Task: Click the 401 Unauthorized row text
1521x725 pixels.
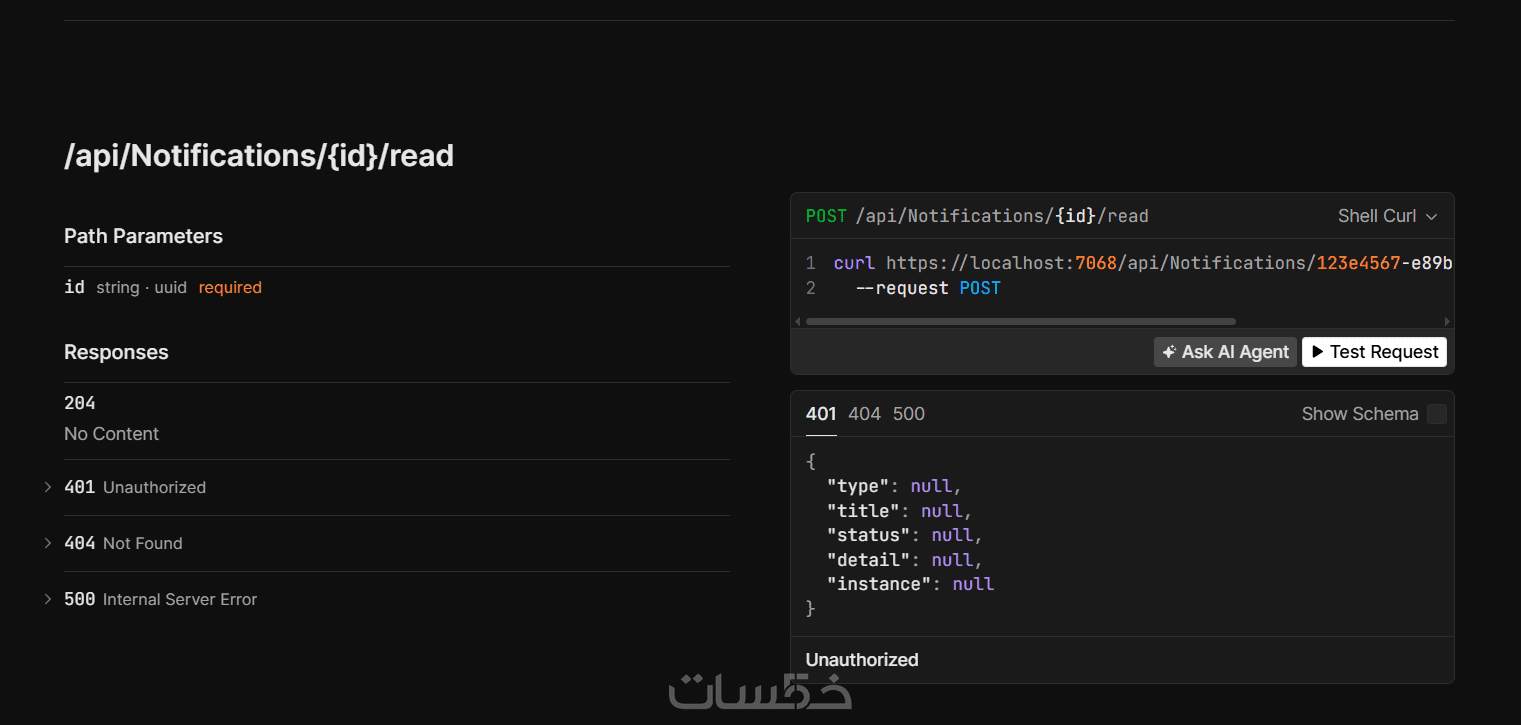Action: pos(135,487)
